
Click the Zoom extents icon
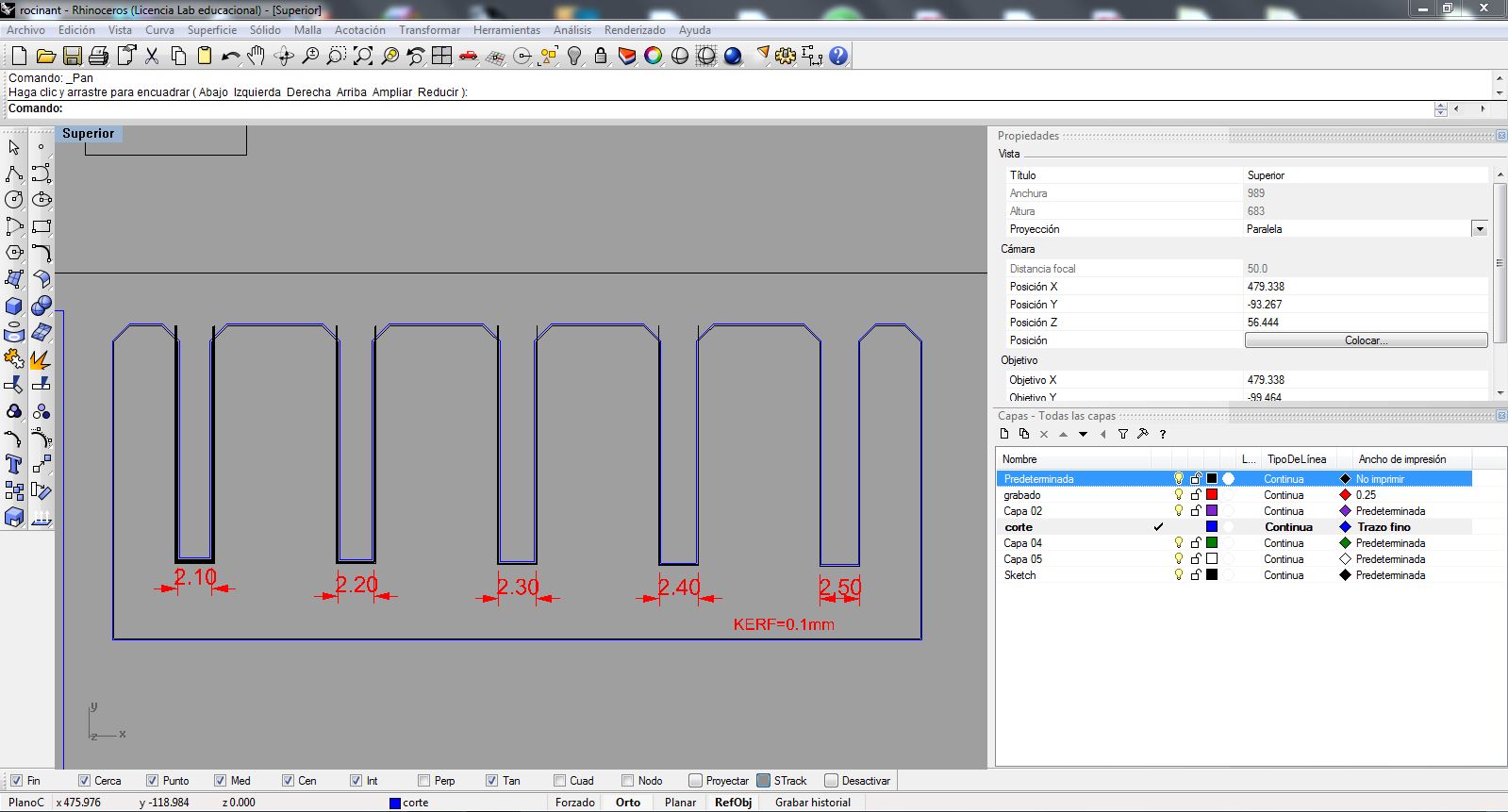363,56
